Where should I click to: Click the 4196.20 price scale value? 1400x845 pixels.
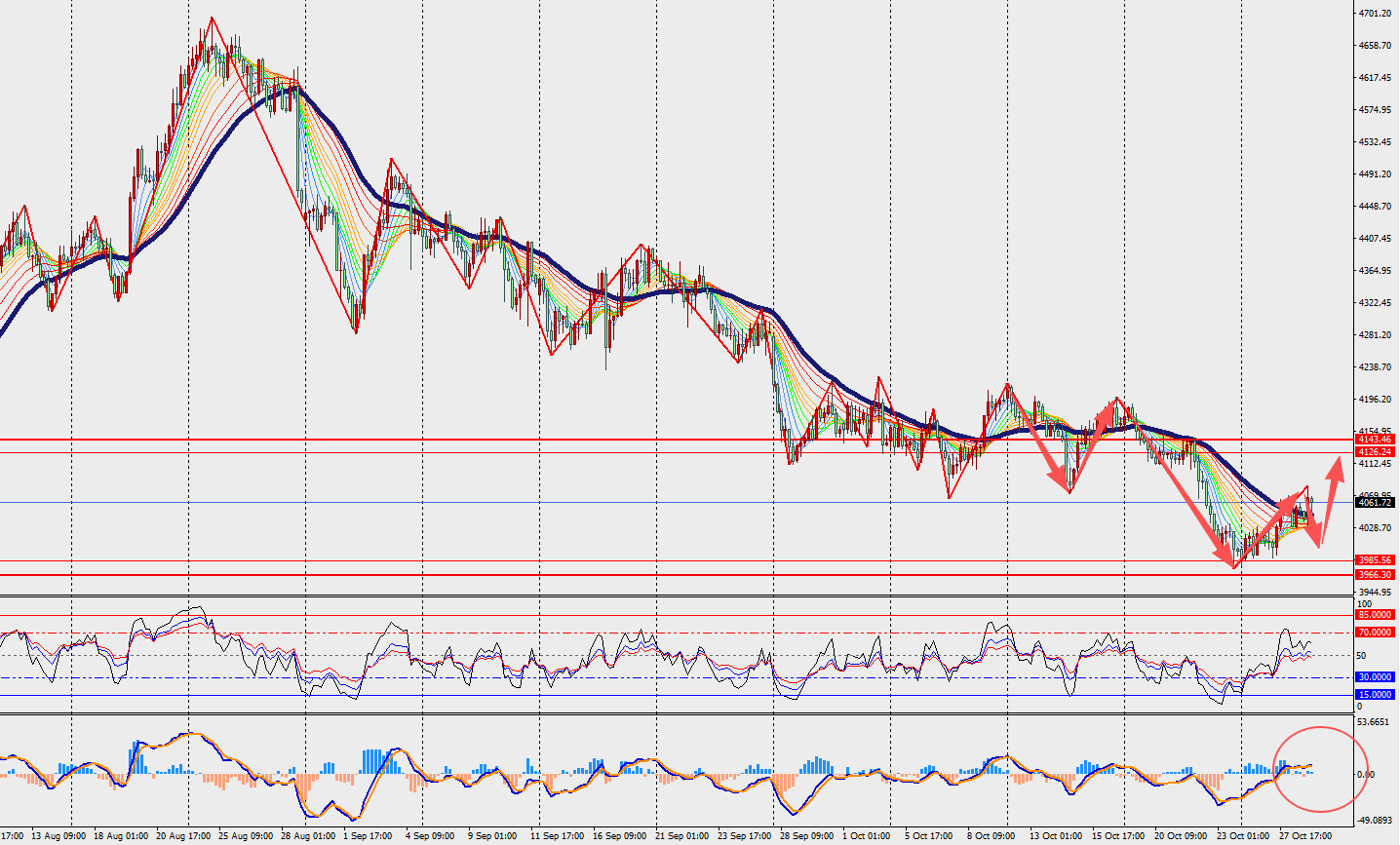(1375, 400)
